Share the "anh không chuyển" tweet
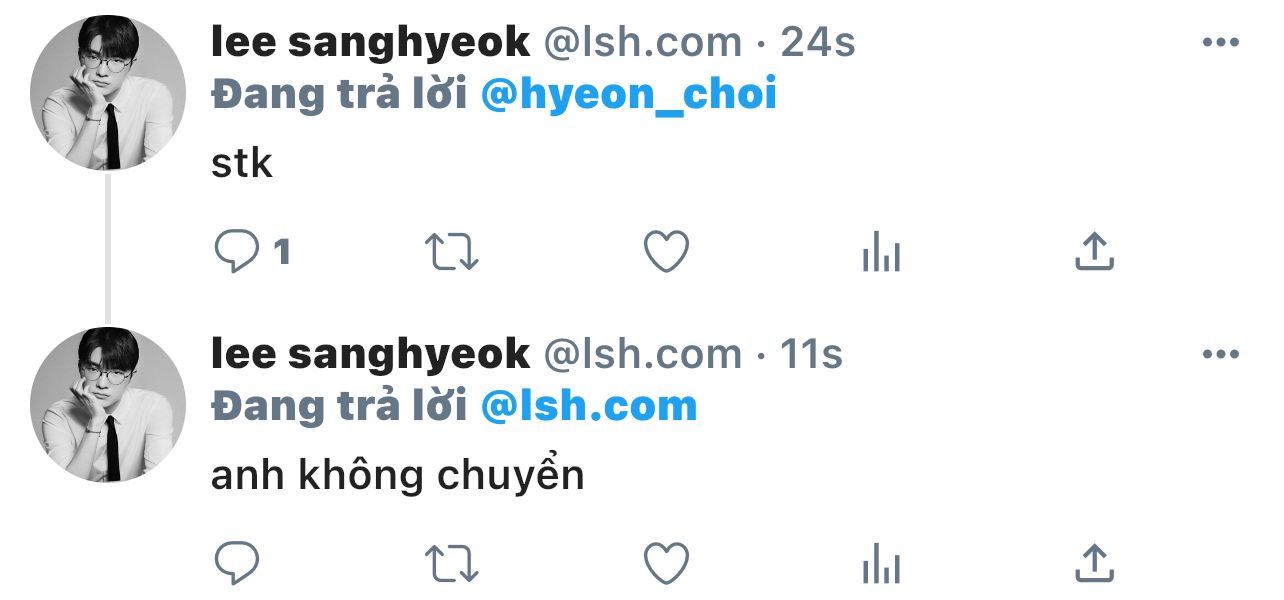 click(x=1094, y=563)
